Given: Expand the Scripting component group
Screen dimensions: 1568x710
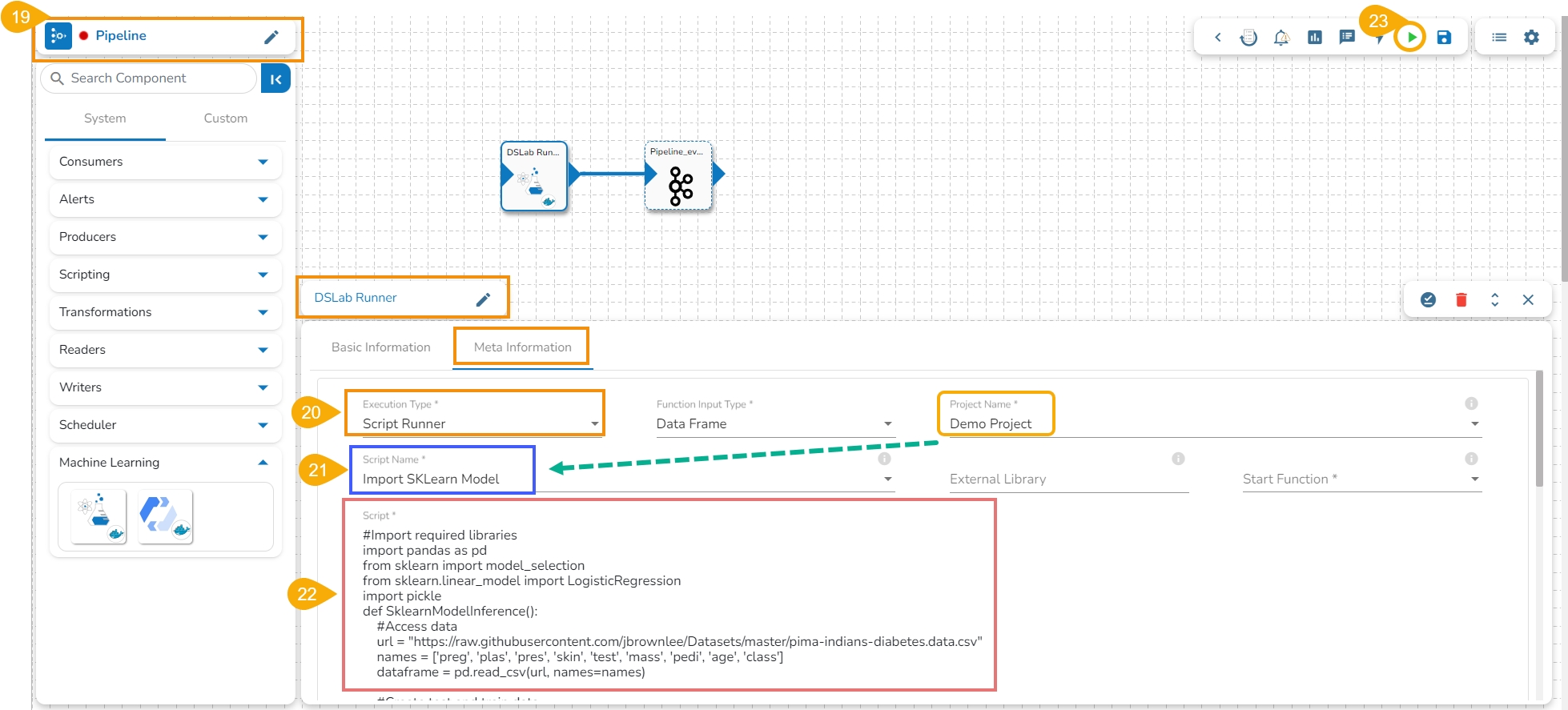Looking at the screenshot, I should point(165,275).
